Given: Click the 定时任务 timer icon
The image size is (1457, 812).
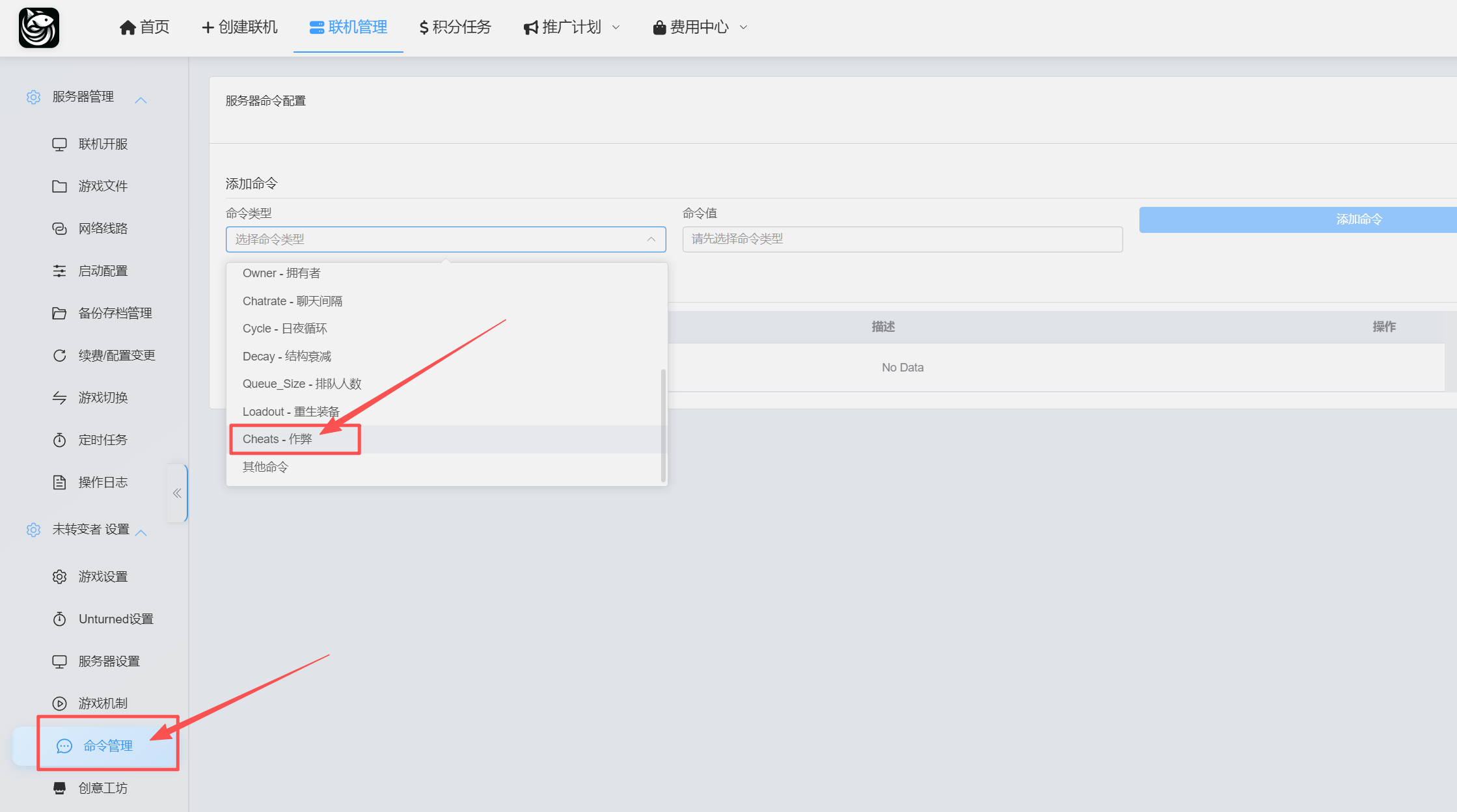Looking at the screenshot, I should pyautogui.click(x=59, y=440).
